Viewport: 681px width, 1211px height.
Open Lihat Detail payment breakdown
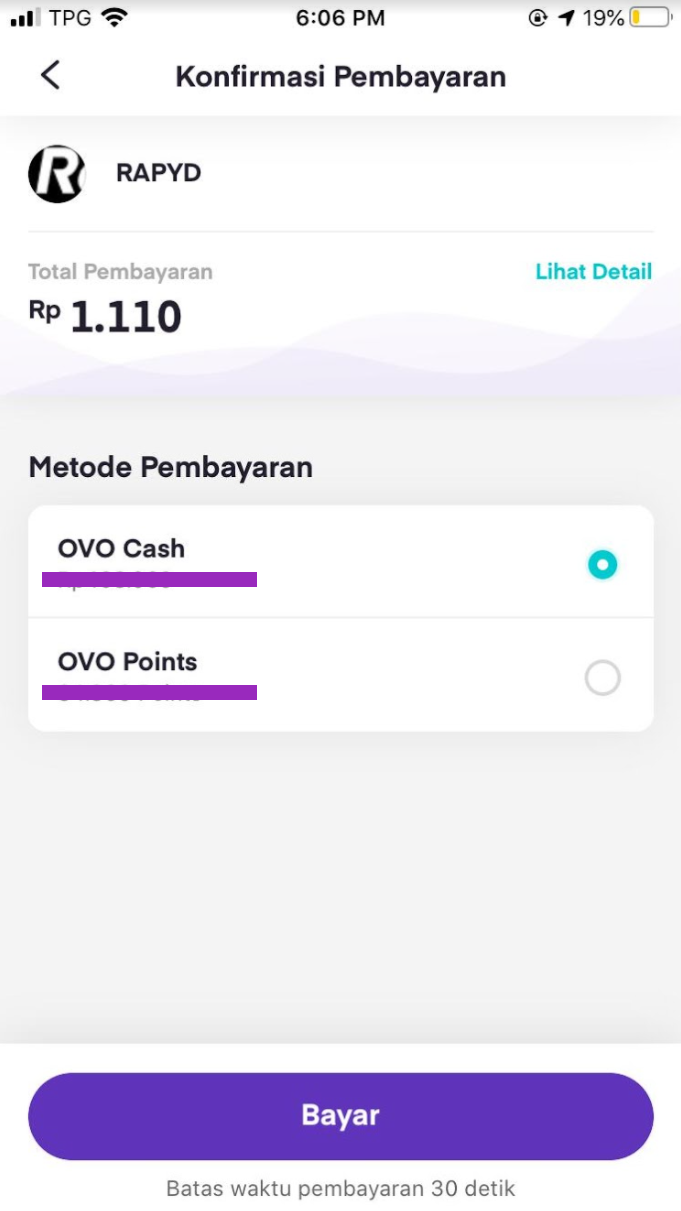point(593,272)
